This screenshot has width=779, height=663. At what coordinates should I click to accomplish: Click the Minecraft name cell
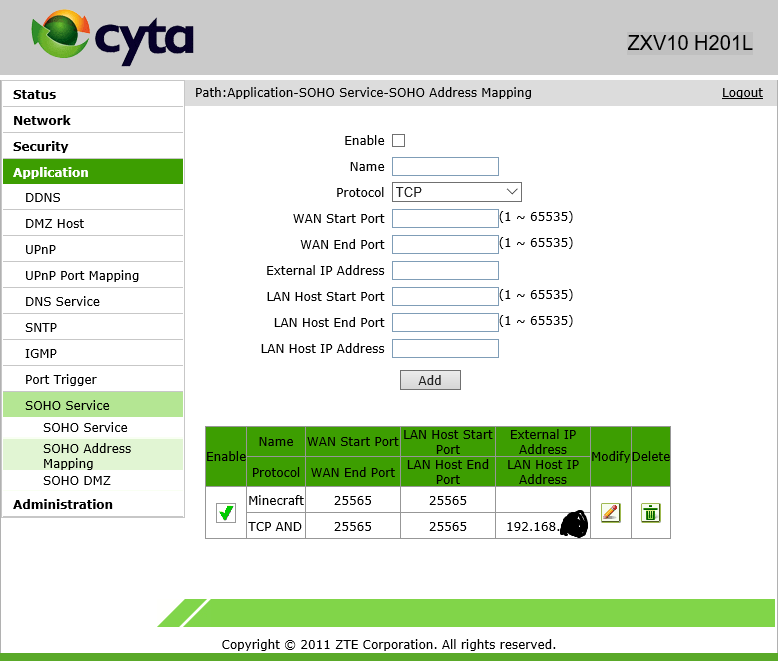[x=276, y=500]
